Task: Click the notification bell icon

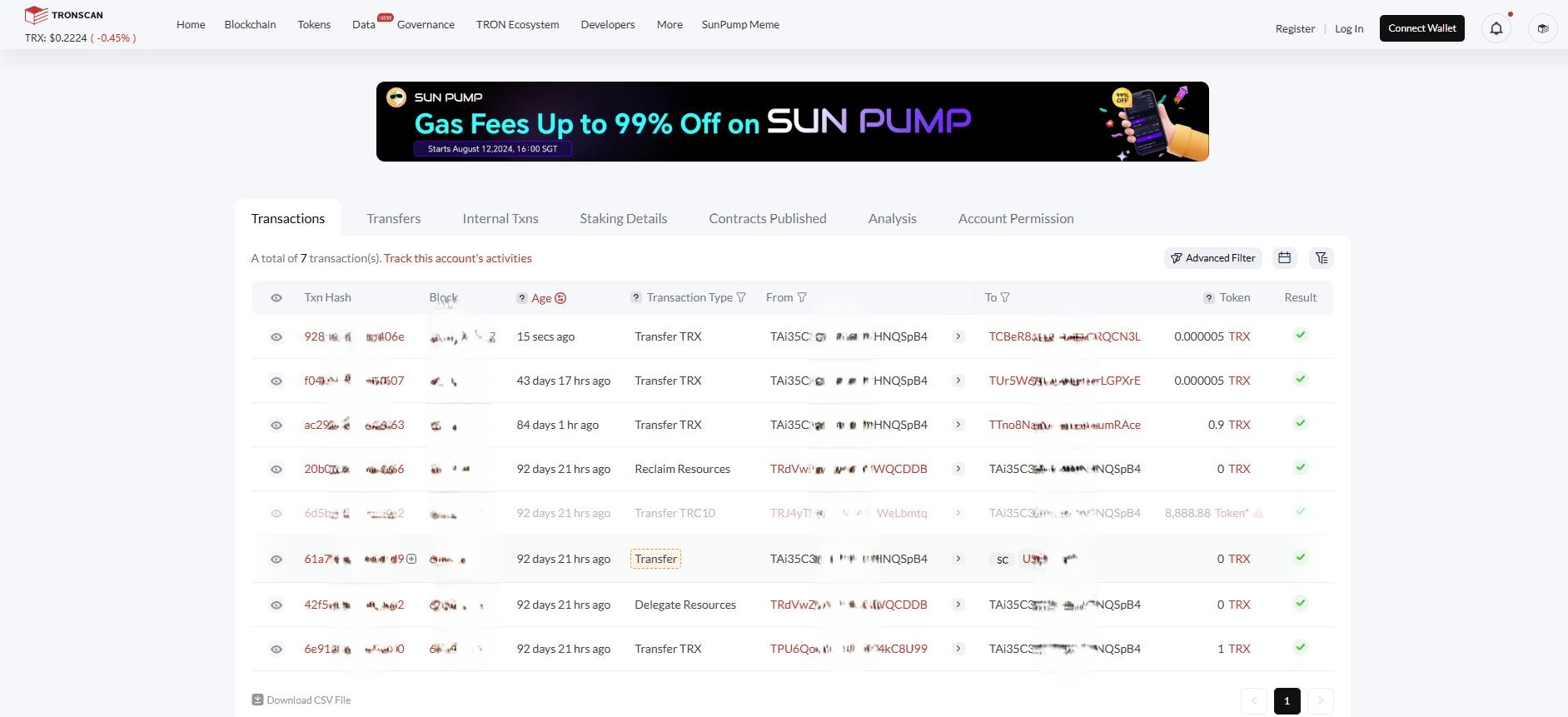Action: click(1496, 28)
